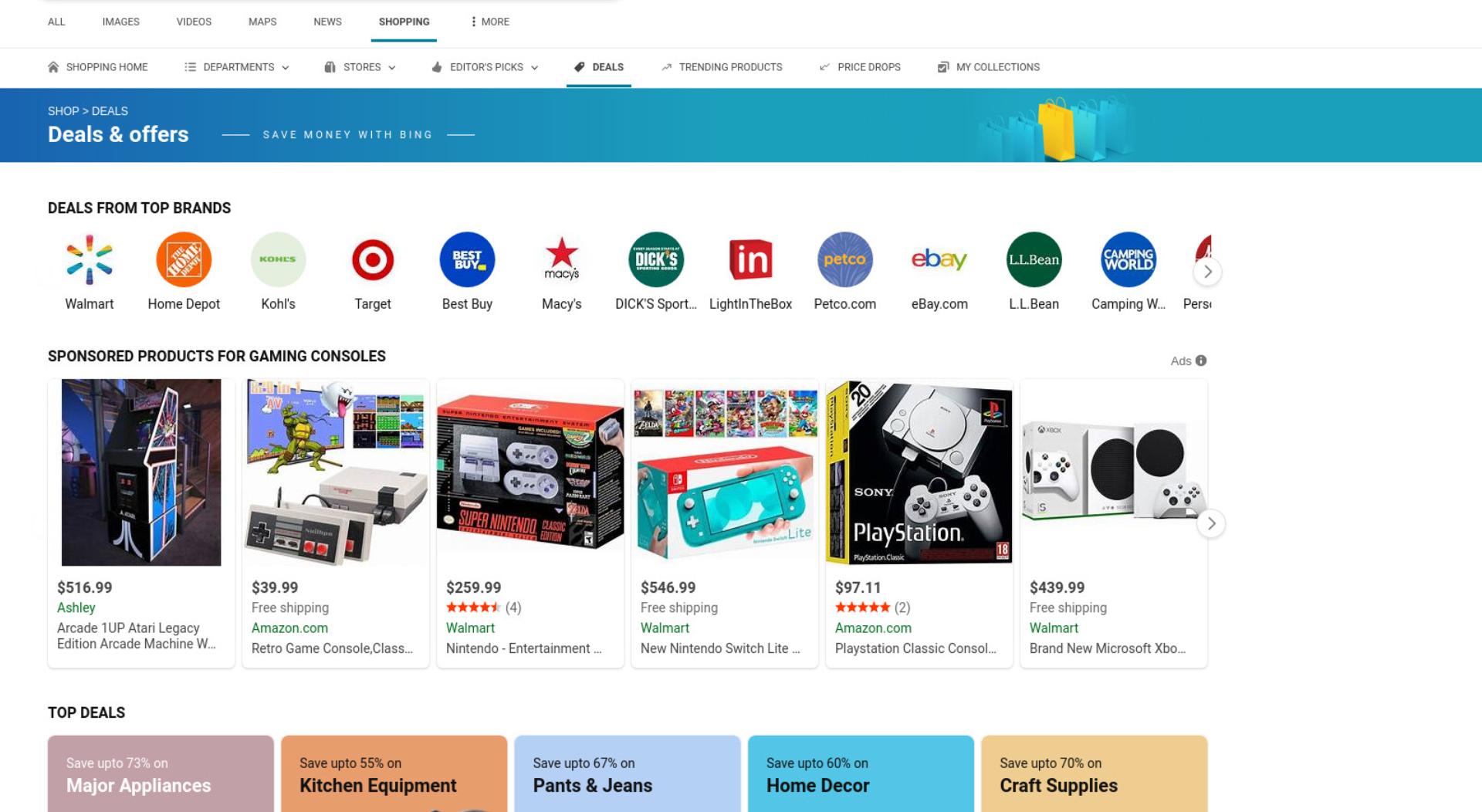
Task: Open the More search options menu
Action: pyautogui.click(x=490, y=22)
